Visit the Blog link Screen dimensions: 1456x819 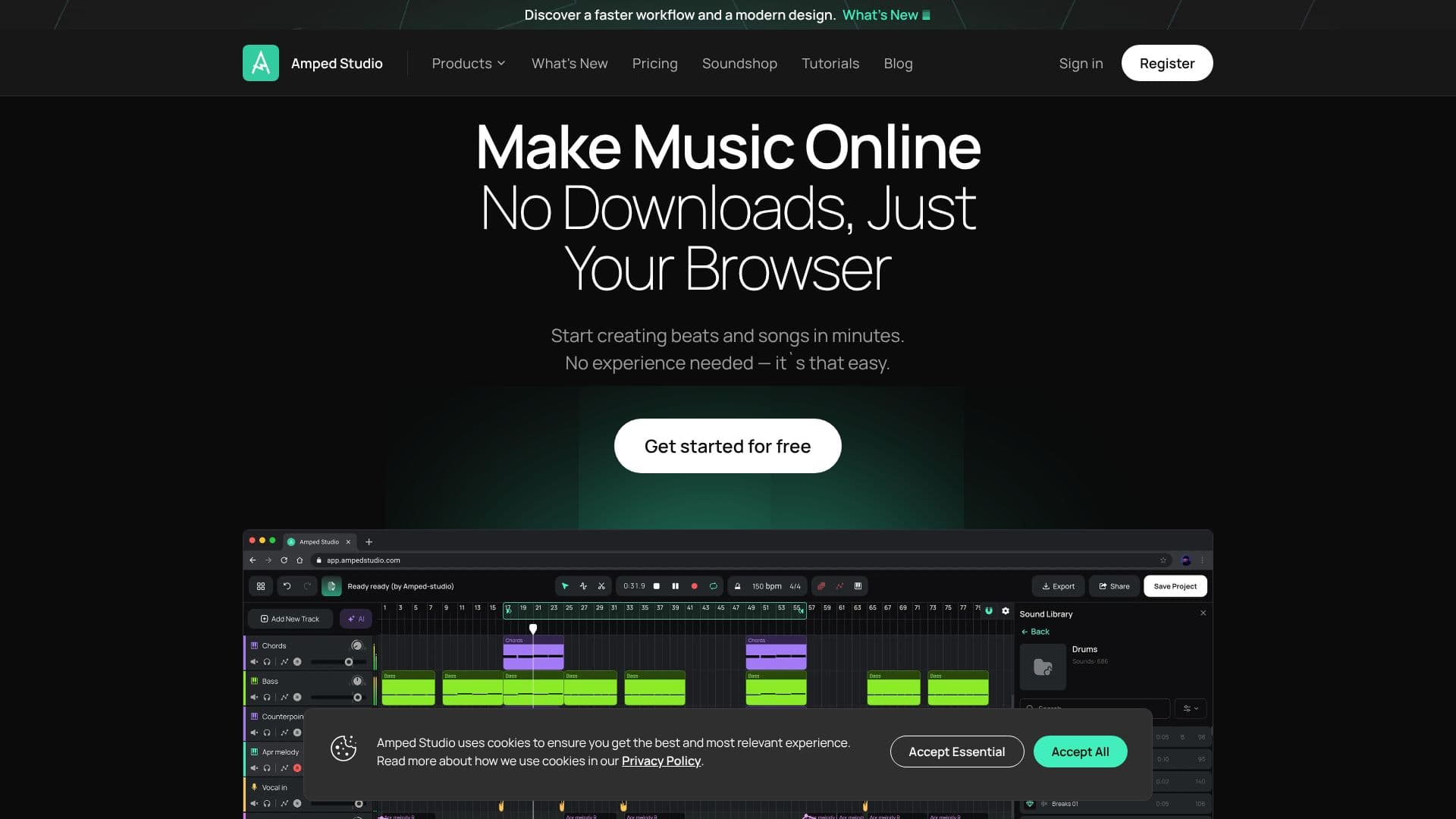coord(898,64)
